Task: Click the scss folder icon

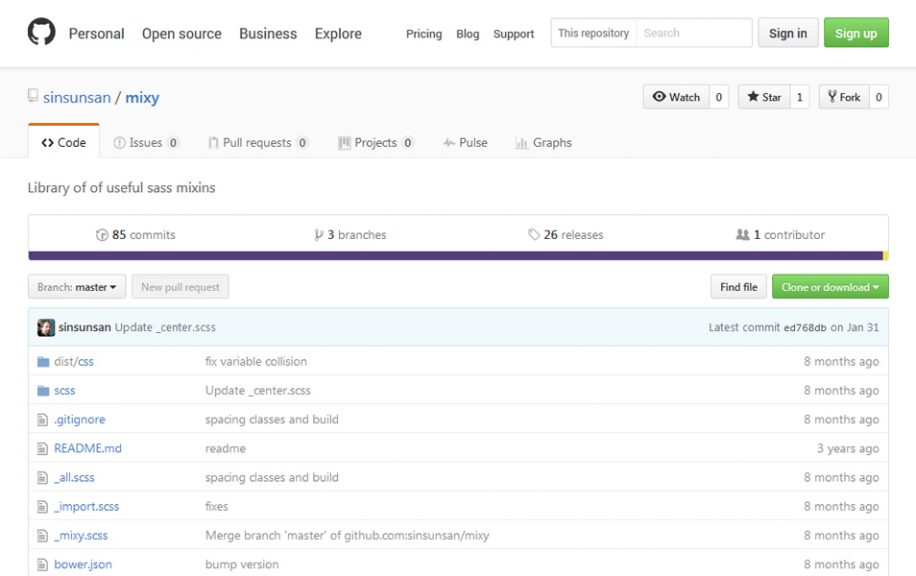Action: click(x=43, y=391)
